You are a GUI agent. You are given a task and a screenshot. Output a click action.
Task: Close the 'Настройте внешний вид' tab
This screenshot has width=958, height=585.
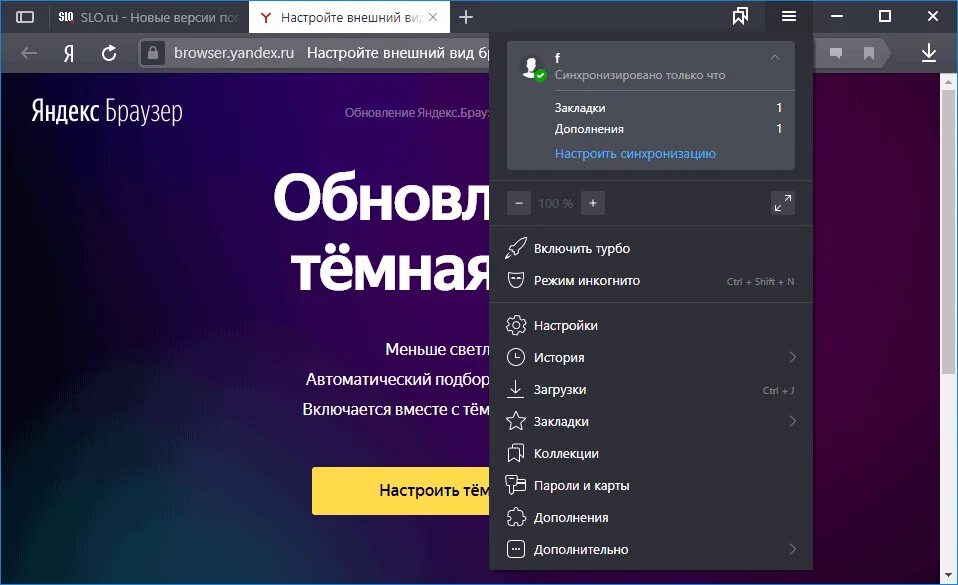pyautogui.click(x=433, y=17)
